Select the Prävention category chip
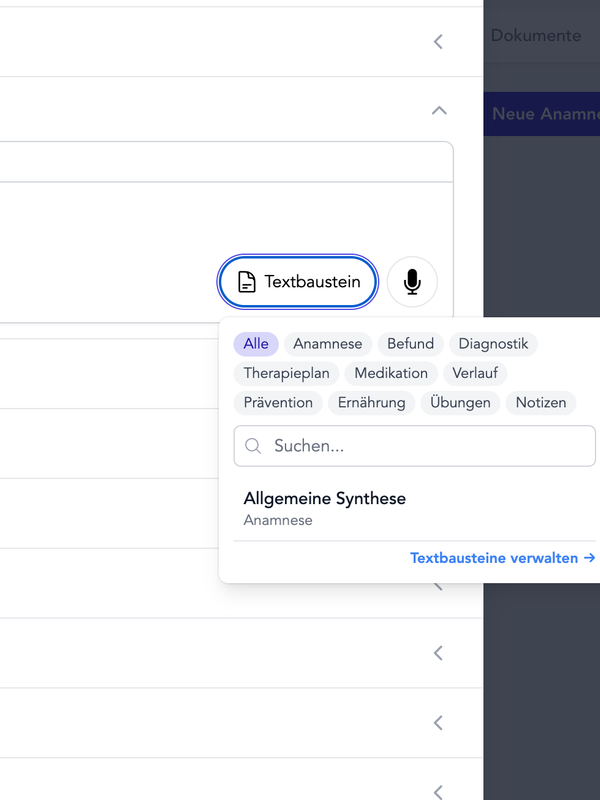Image resolution: width=600 pixels, height=800 pixels. pyautogui.click(x=278, y=403)
